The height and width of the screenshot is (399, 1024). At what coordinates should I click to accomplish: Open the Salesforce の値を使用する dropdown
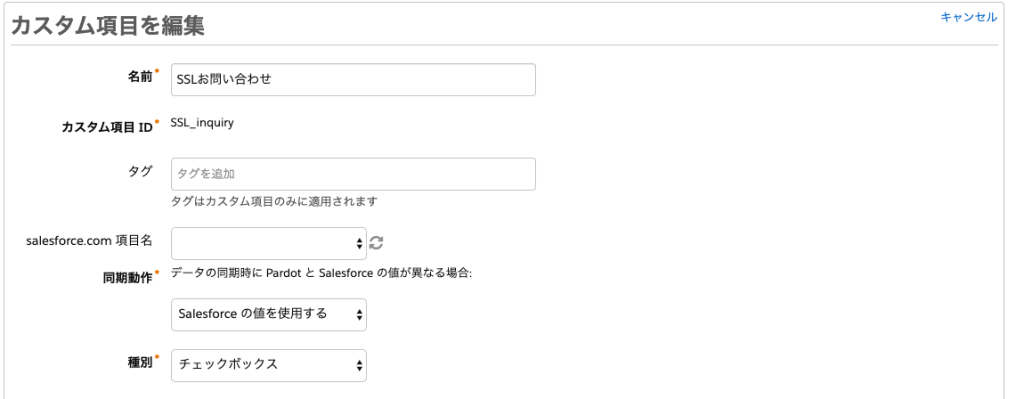click(x=269, y=314)
